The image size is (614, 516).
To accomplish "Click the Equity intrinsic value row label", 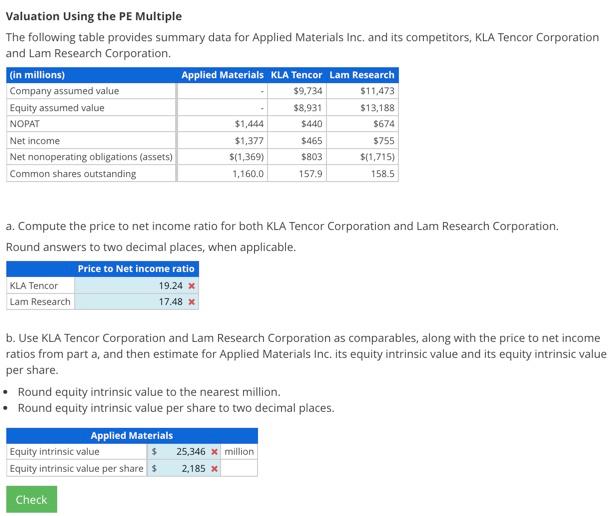I will (54, 451).
